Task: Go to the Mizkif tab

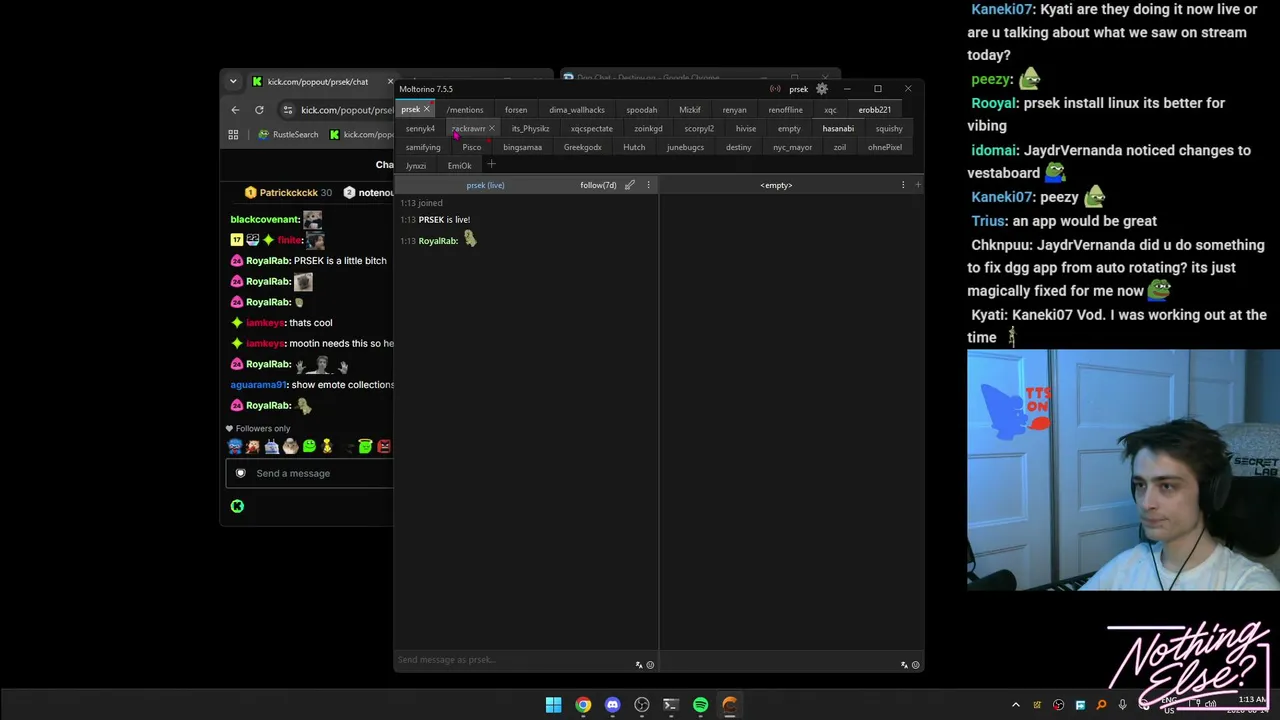Action: click(x=690, y=110)
